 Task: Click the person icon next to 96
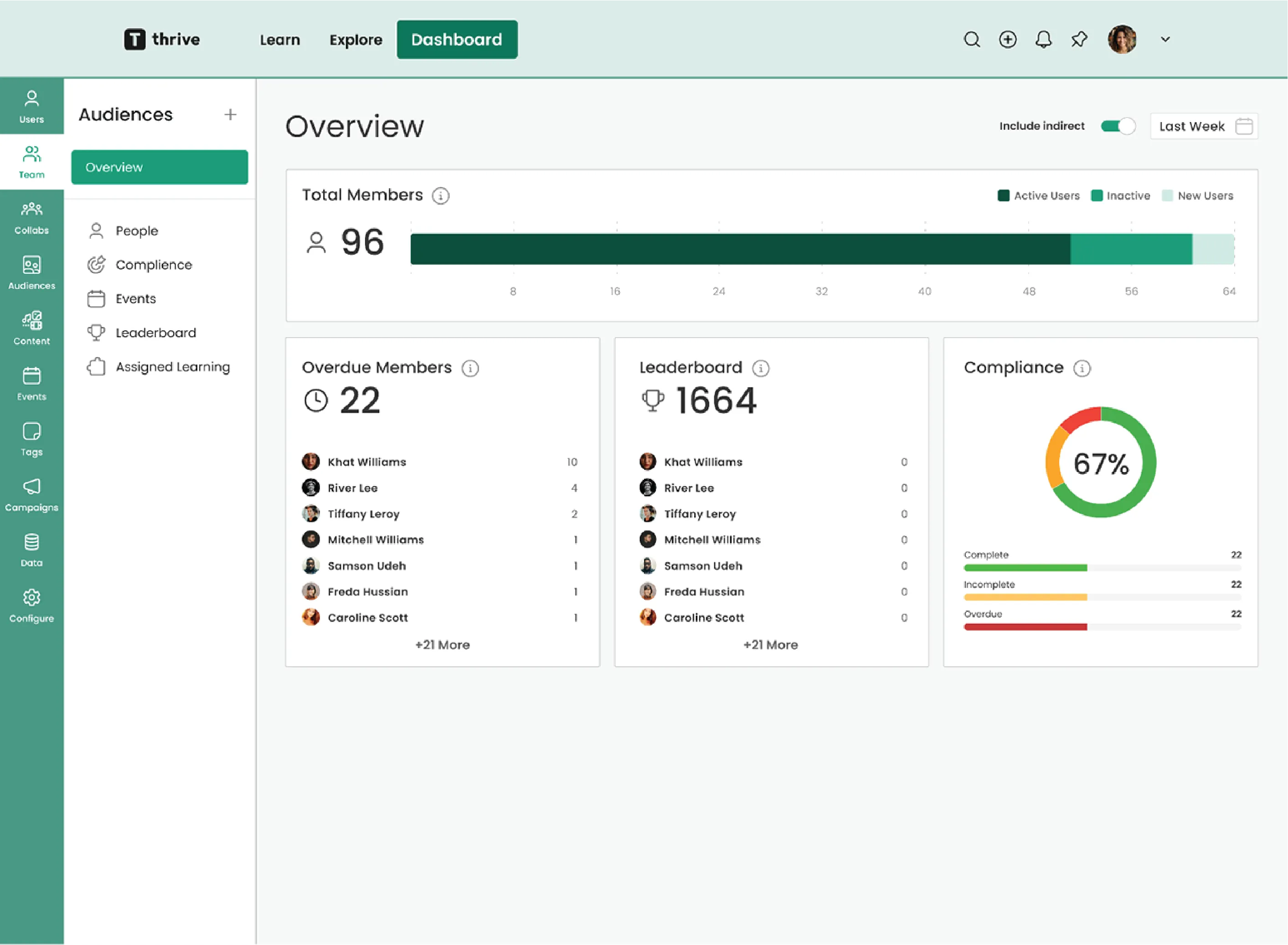click(316, 242)
